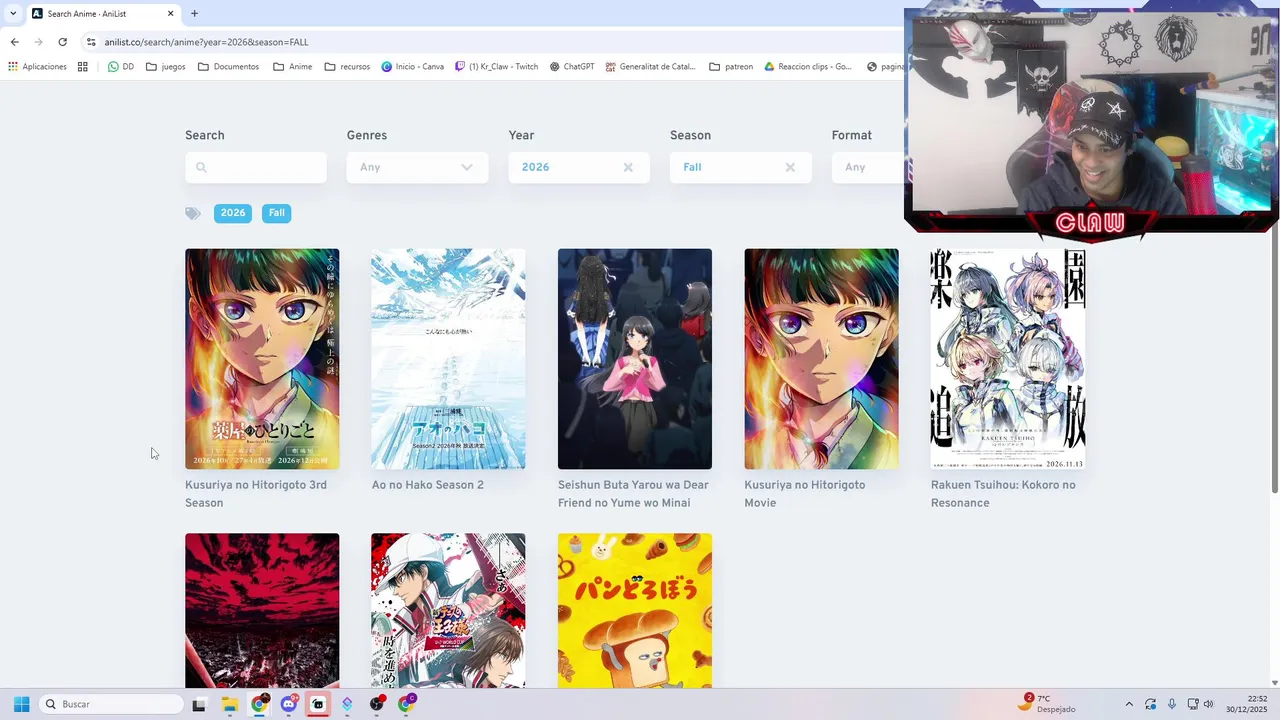Close the Search Anime - AniList tab
This screenshot has width=1280, height=720.
(x=170, y=13)
